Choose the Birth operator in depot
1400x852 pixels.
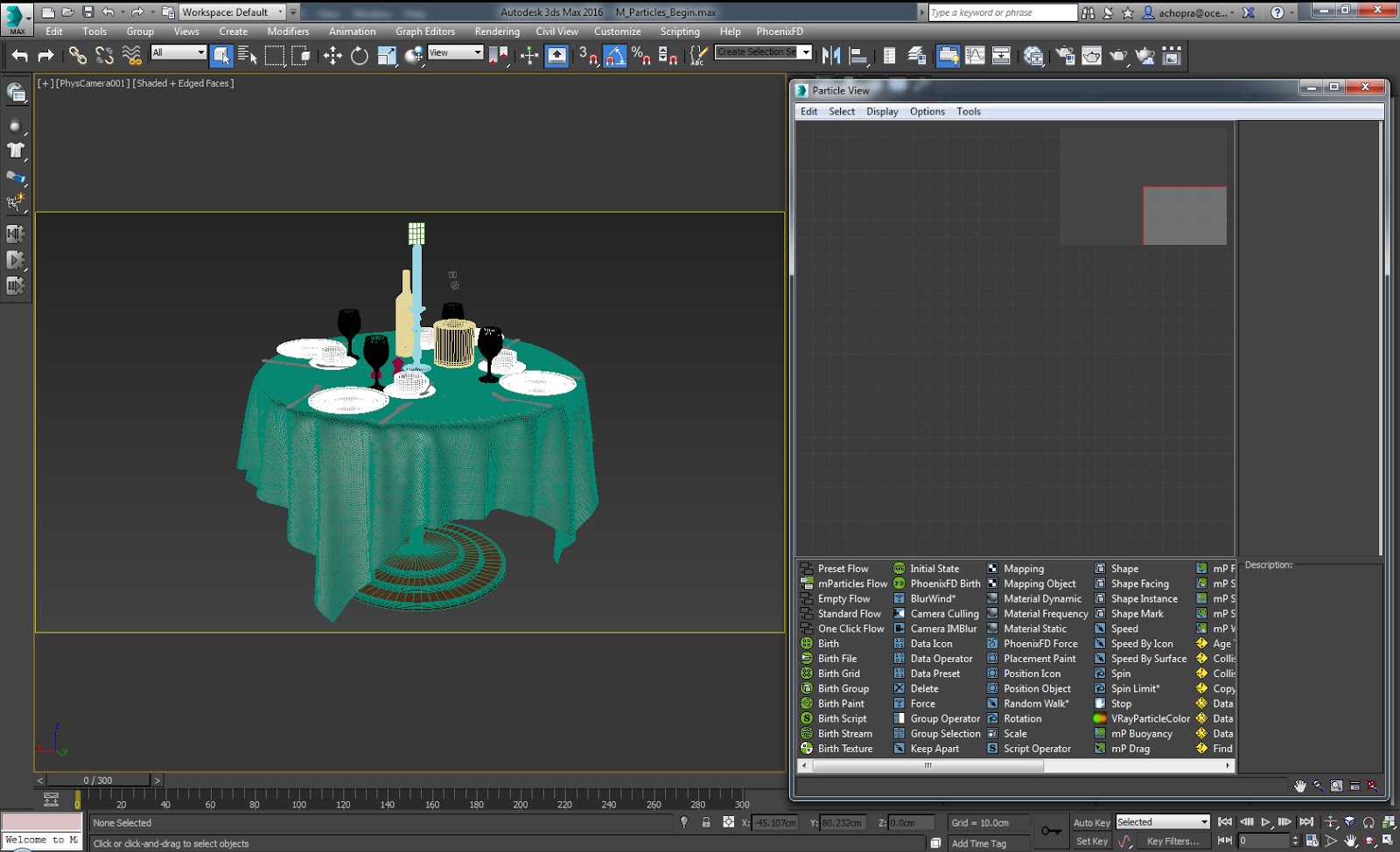828,644
